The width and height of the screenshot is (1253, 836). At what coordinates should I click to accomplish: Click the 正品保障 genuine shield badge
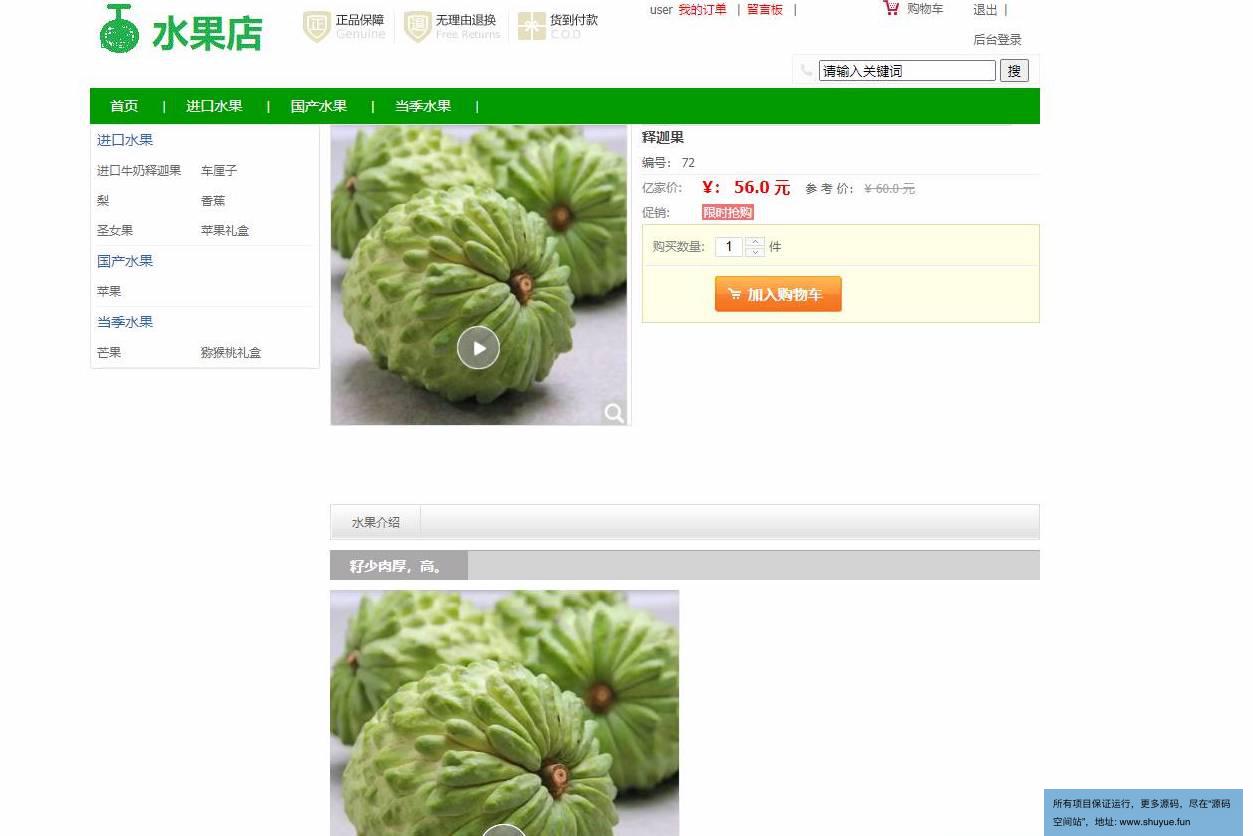[344, 27]
